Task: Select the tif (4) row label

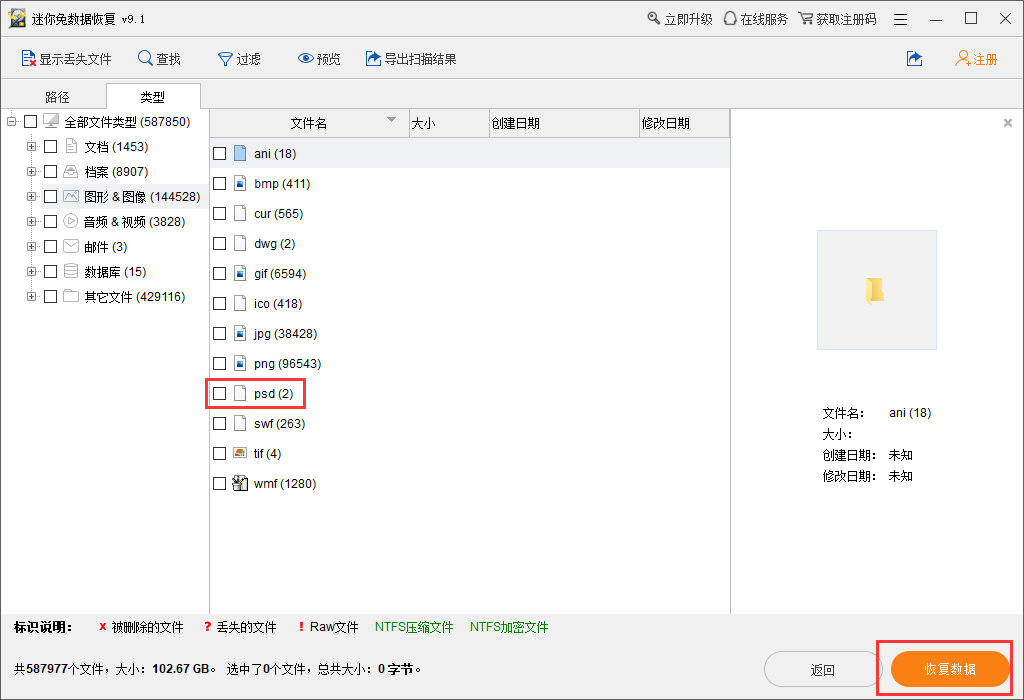Action: pos(267,454)
